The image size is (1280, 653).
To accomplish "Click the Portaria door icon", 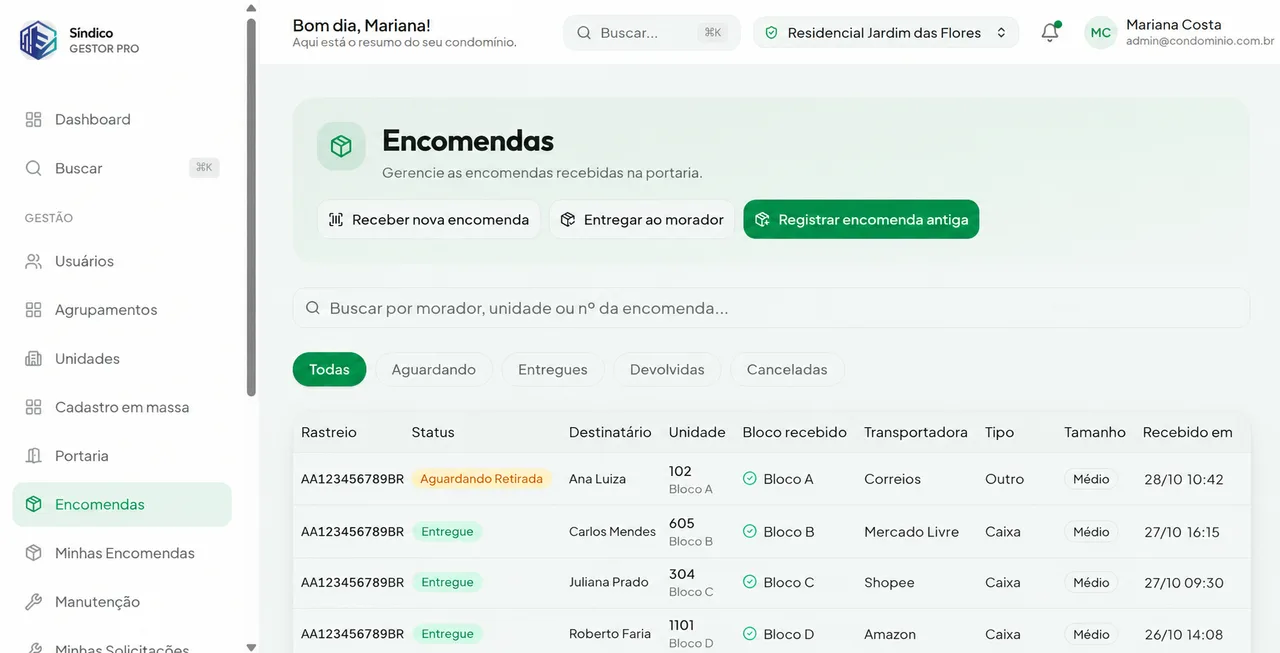I will click(x=34, y=456).
